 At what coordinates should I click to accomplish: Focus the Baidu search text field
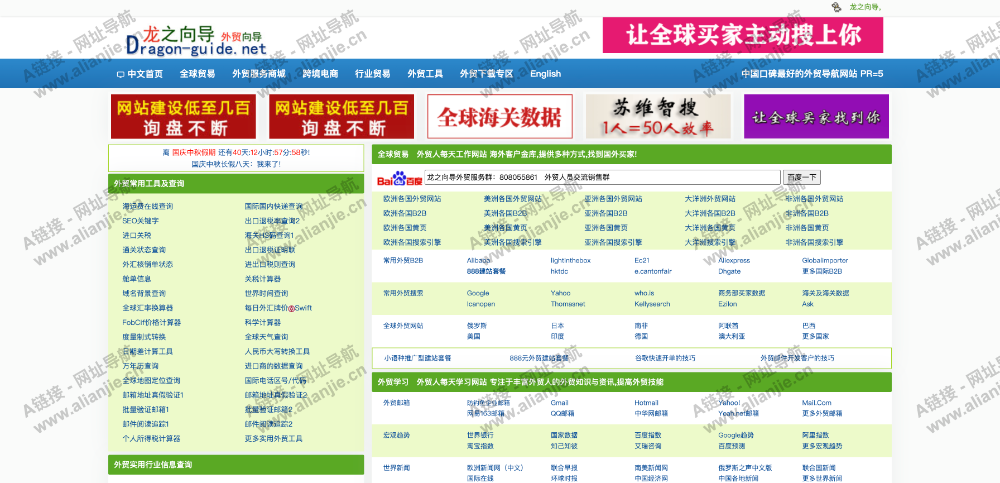point(602,177)
